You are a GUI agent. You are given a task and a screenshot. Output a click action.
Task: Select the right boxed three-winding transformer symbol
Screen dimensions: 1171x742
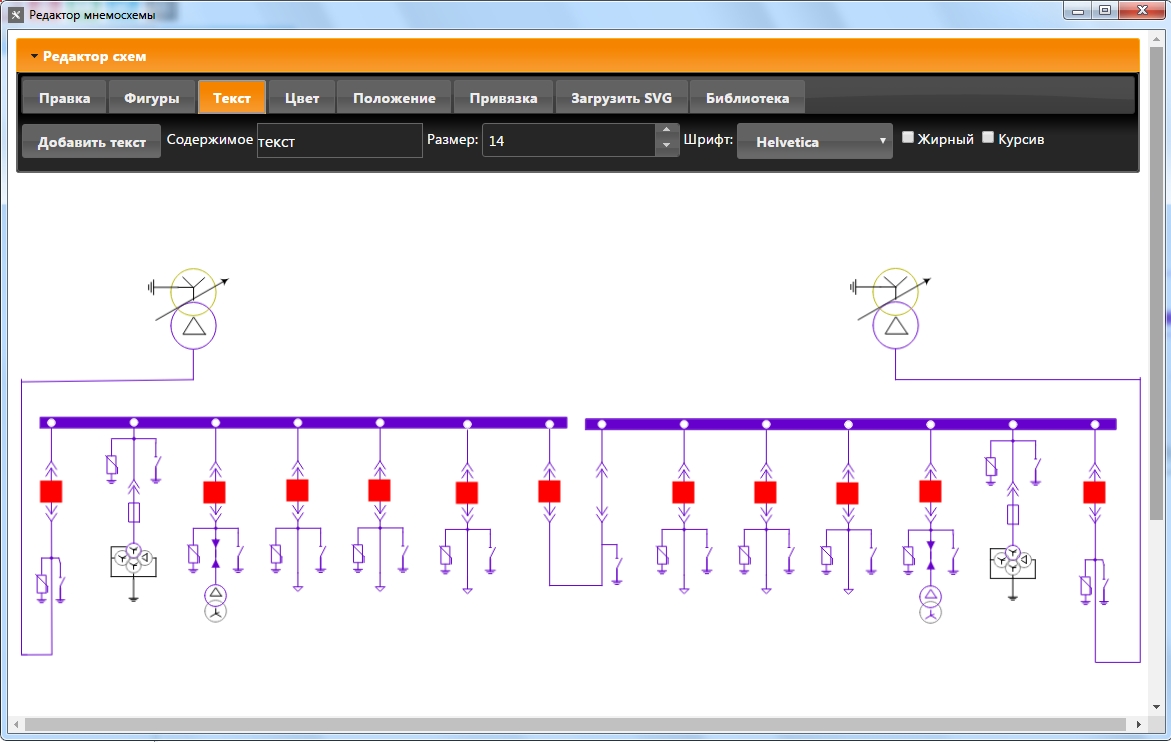click(x=1013, y=561)
